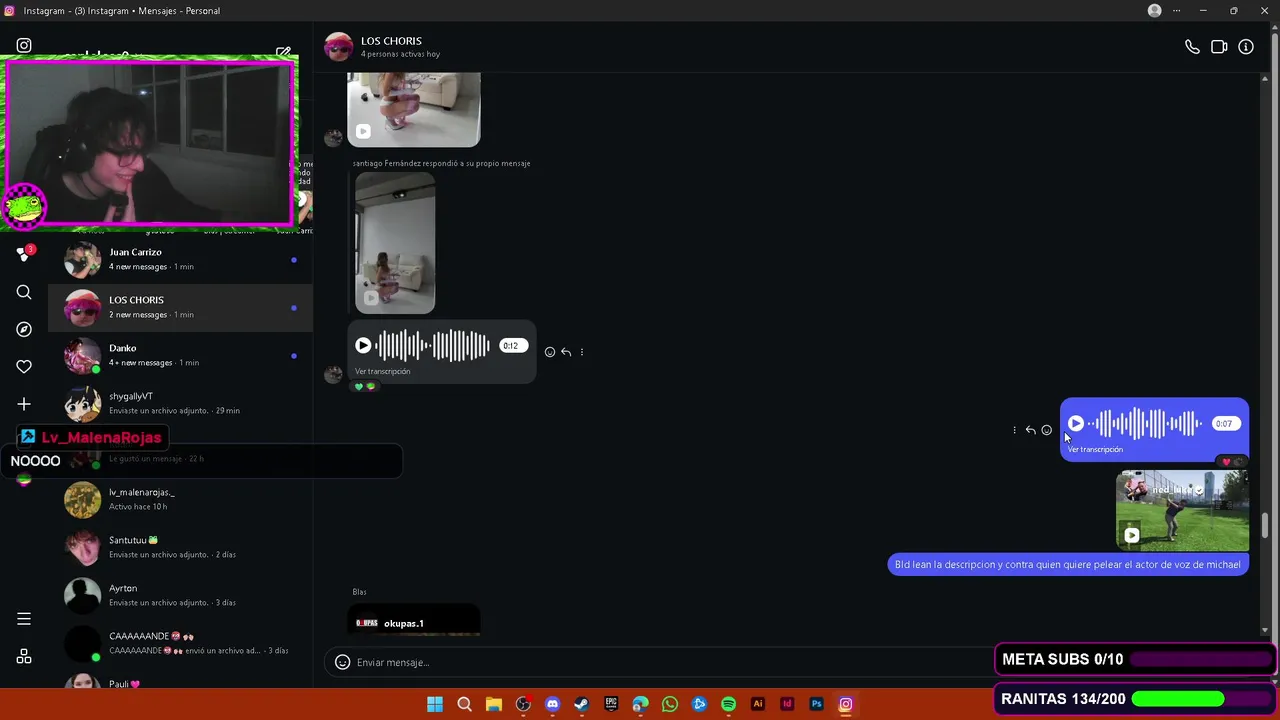Open Santutuu conversation
The image size is (1280, 720).
pyautogui.click(x=180, y=548)
